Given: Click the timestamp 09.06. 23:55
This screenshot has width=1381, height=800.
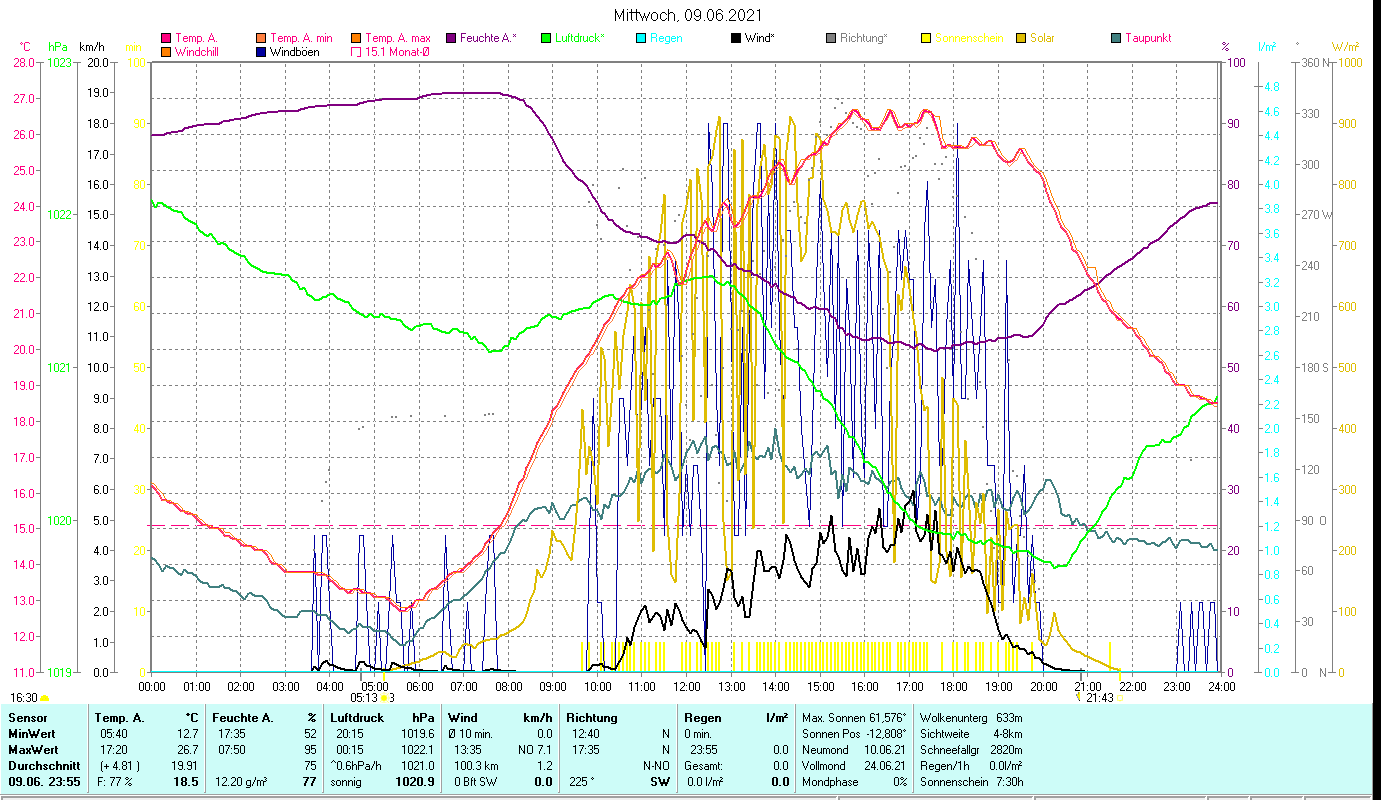Looking at the screenshot, I should coord(44,782).
